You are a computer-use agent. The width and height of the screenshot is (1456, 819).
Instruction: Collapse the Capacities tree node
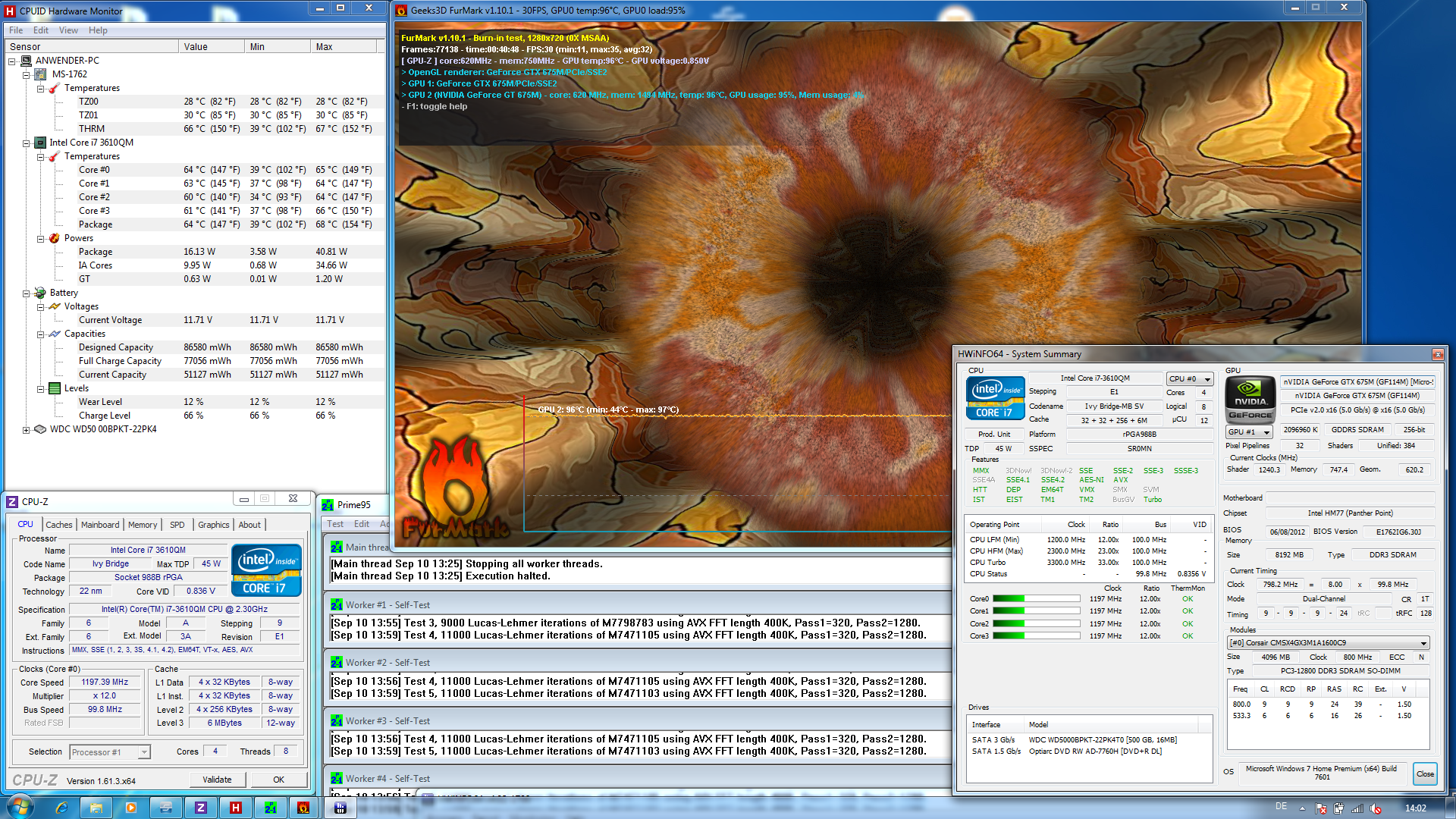(40, 334)
